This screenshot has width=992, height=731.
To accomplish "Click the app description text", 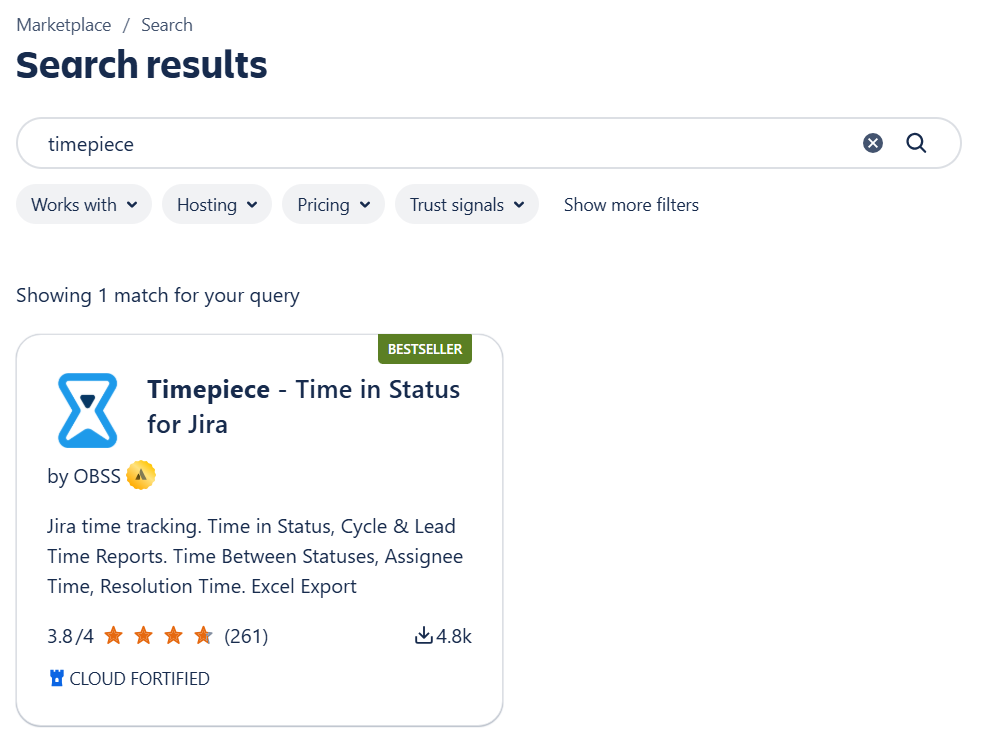I will (255, 556).
